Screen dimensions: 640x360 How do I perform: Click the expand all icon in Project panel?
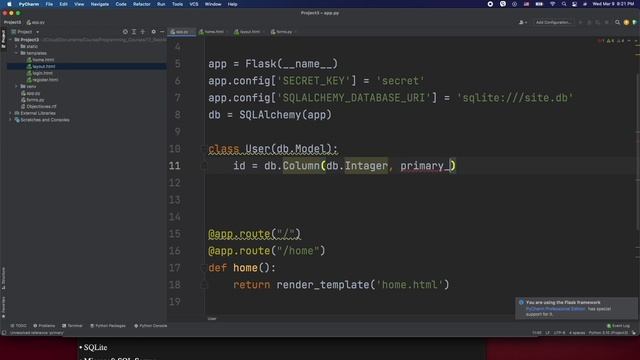click(134, 32)
